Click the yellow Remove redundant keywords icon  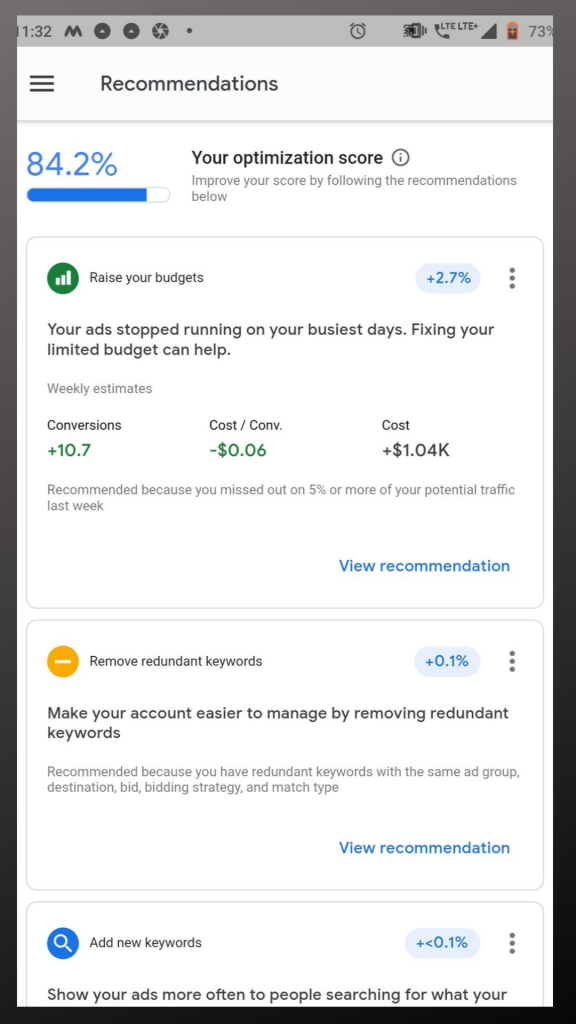click(x=63, y=661)
